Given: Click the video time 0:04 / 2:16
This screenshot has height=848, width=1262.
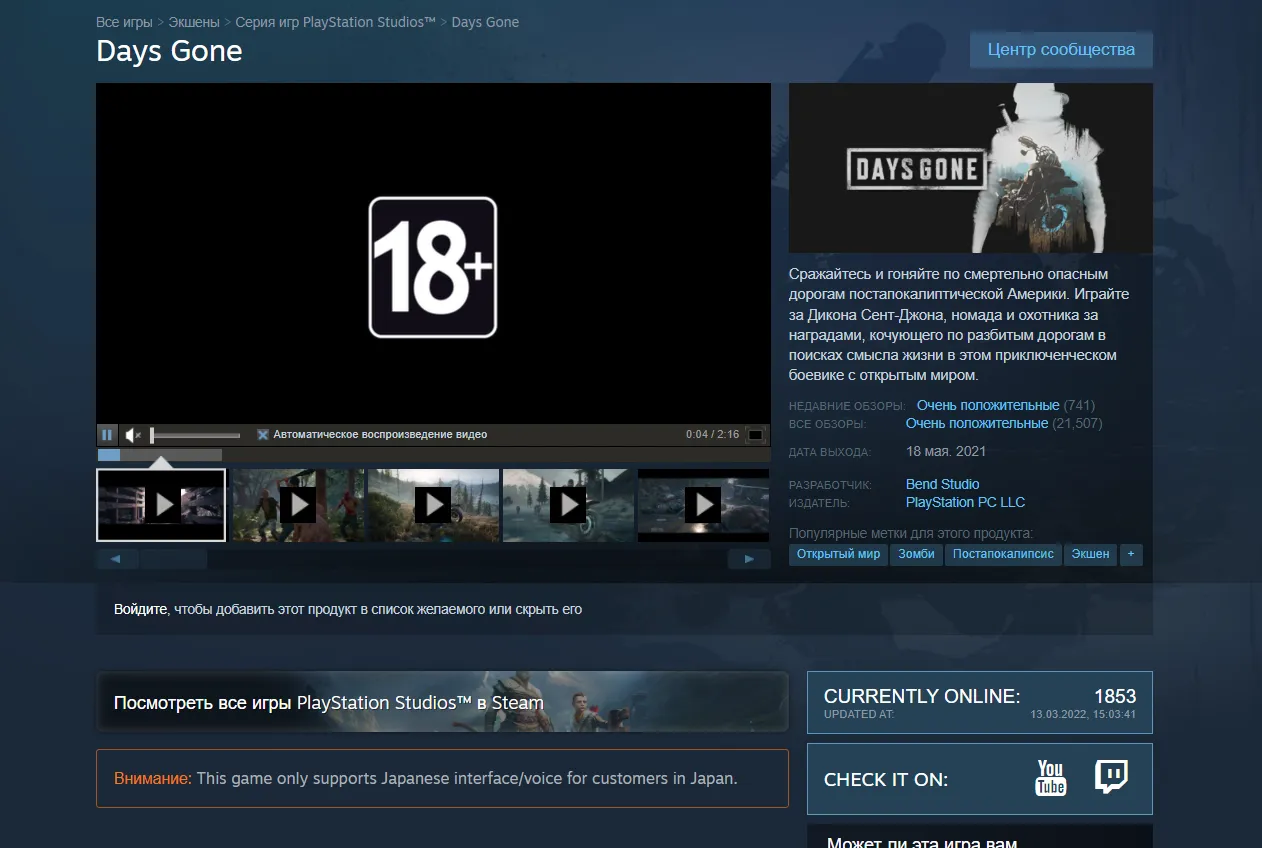Looking at the screenshot, I should point(713,435).
